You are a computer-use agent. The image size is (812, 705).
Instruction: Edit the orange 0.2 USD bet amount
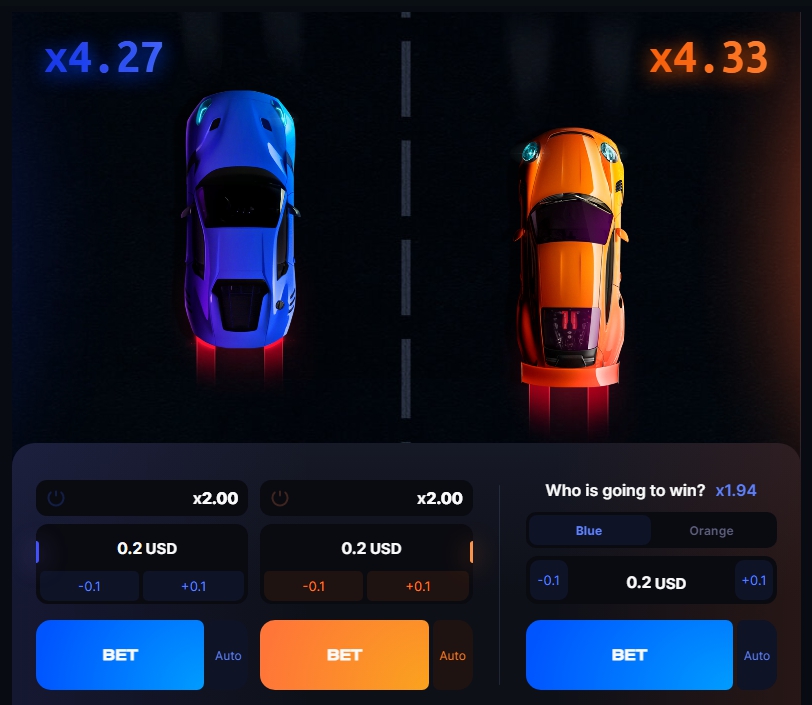click(x=371, y=548)
